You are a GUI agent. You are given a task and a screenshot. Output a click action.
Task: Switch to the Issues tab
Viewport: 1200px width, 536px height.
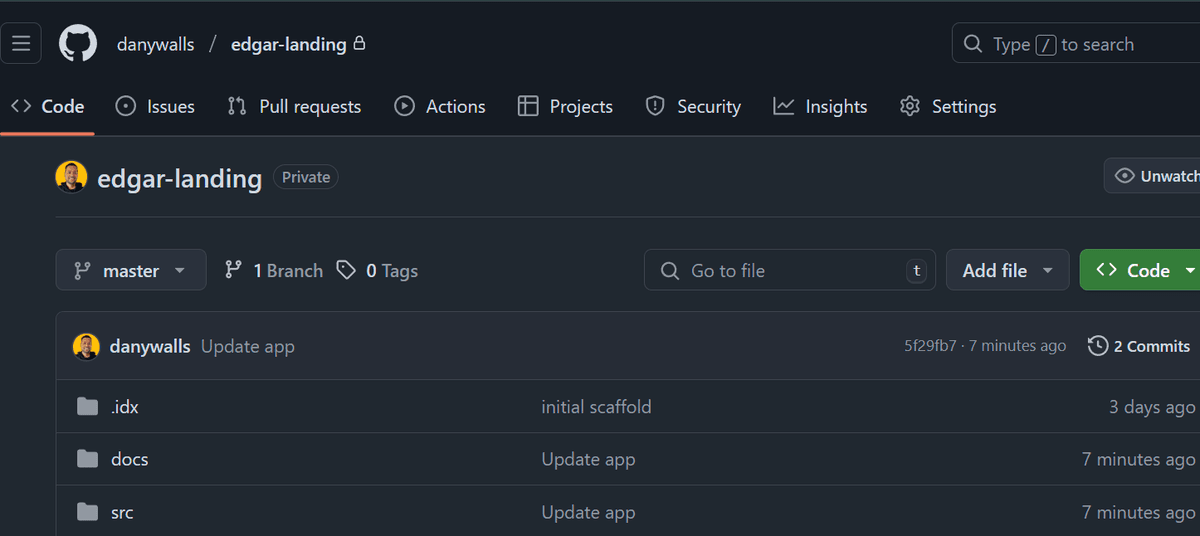(155, 106)
